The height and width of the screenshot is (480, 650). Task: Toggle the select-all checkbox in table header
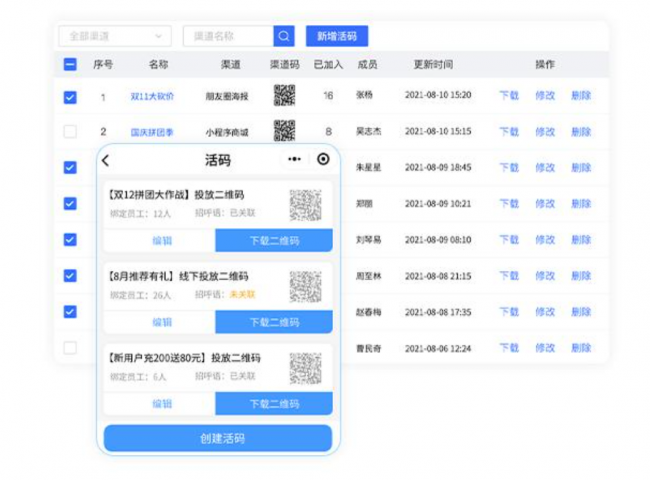[70, 64]
